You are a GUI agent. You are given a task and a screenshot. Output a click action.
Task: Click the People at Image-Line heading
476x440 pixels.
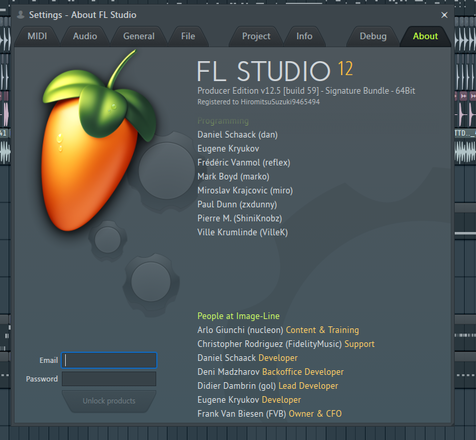(238, 316)
